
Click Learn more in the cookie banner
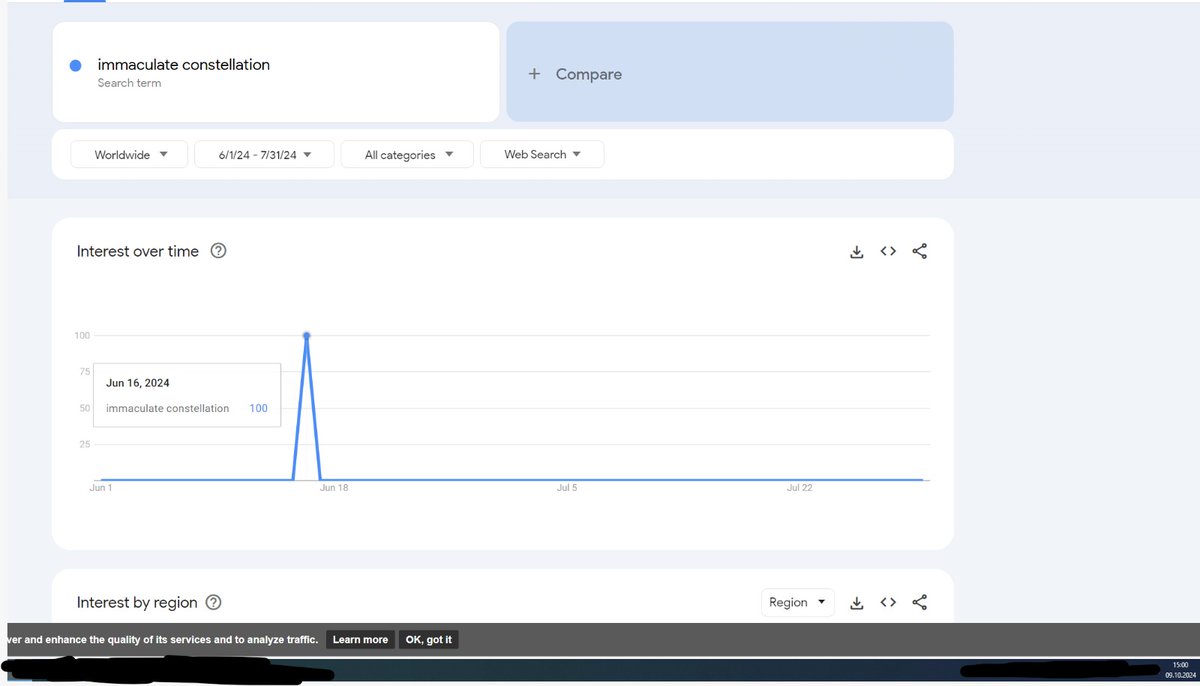tap(360, 640)
